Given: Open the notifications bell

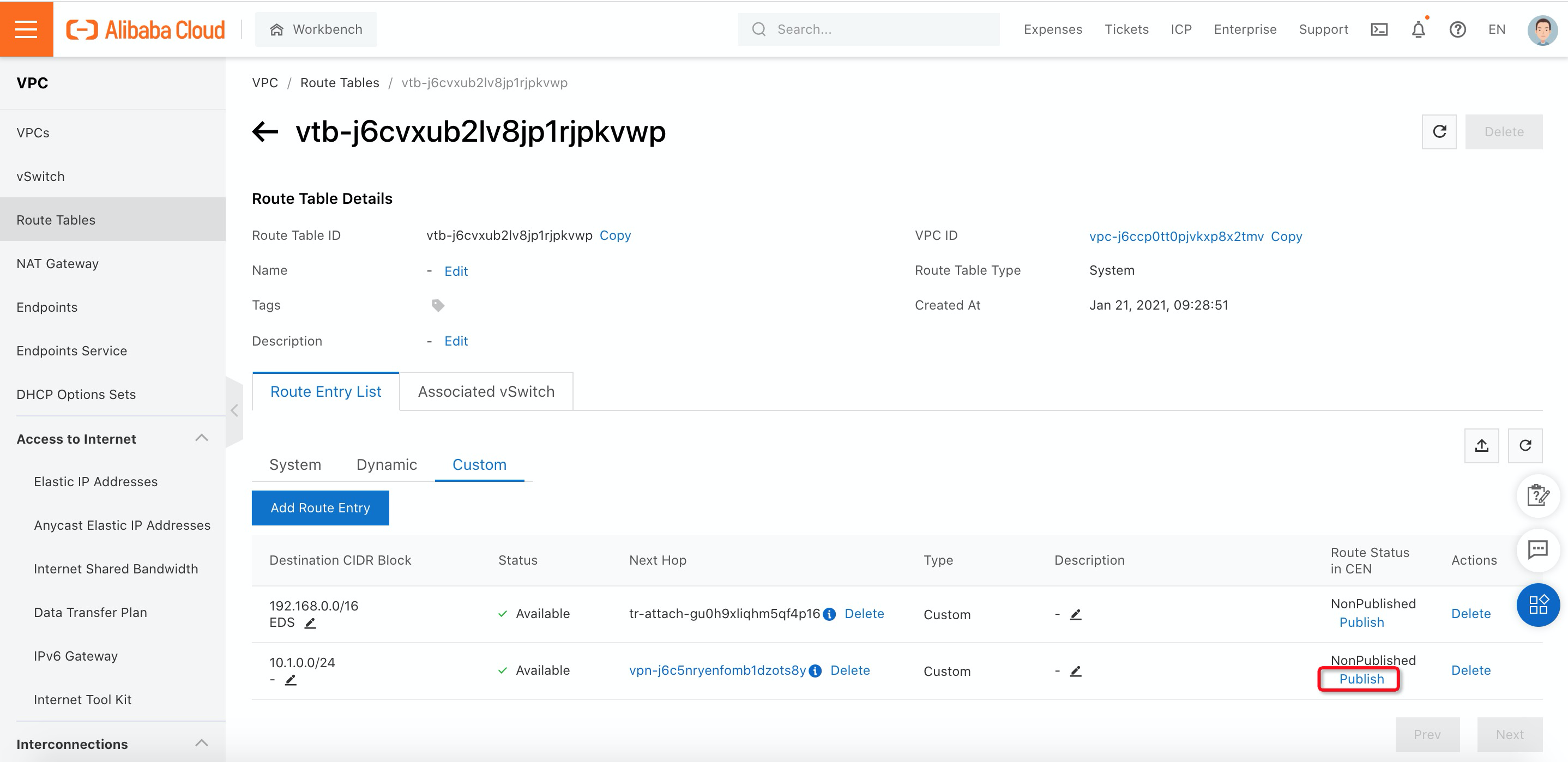Looking at the screenshot, I should (x=1418, y=29).
